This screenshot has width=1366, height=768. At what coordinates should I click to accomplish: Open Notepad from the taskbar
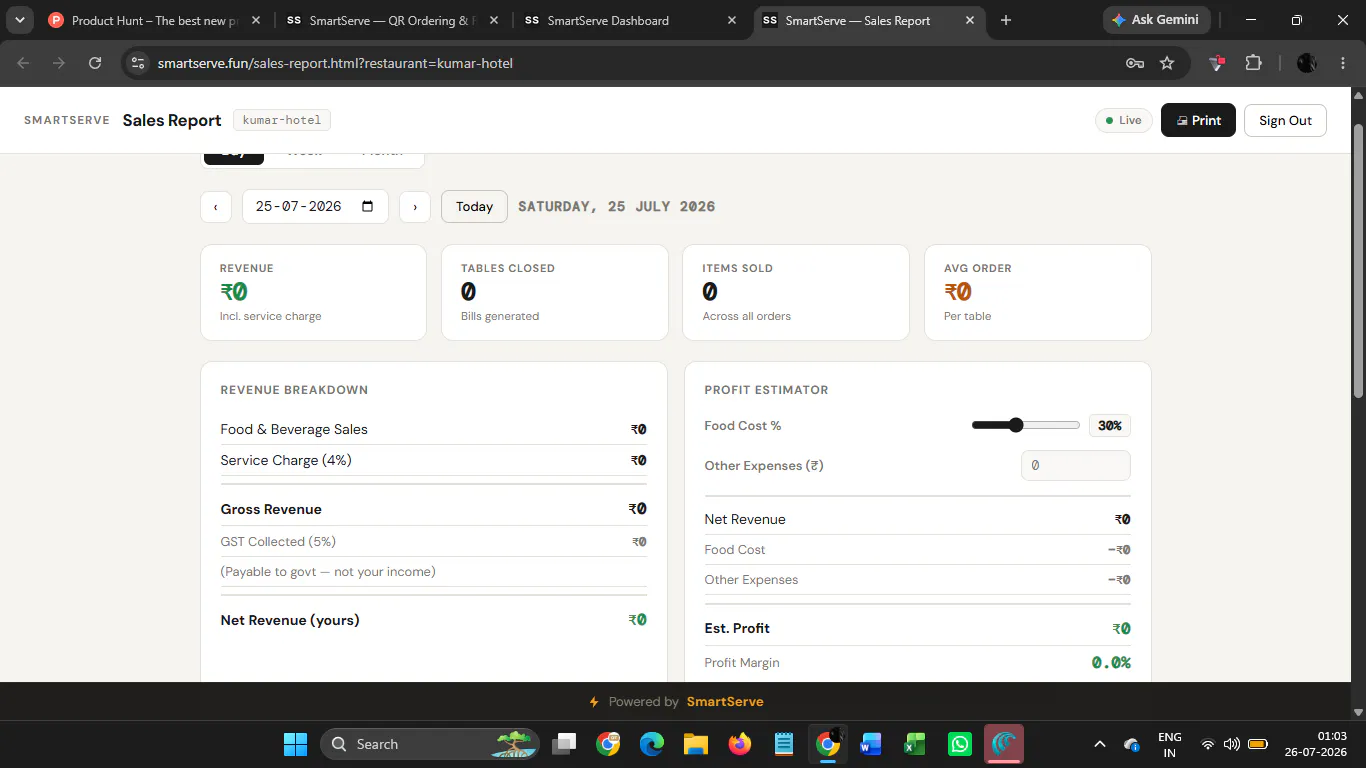[x=784, y=744]
